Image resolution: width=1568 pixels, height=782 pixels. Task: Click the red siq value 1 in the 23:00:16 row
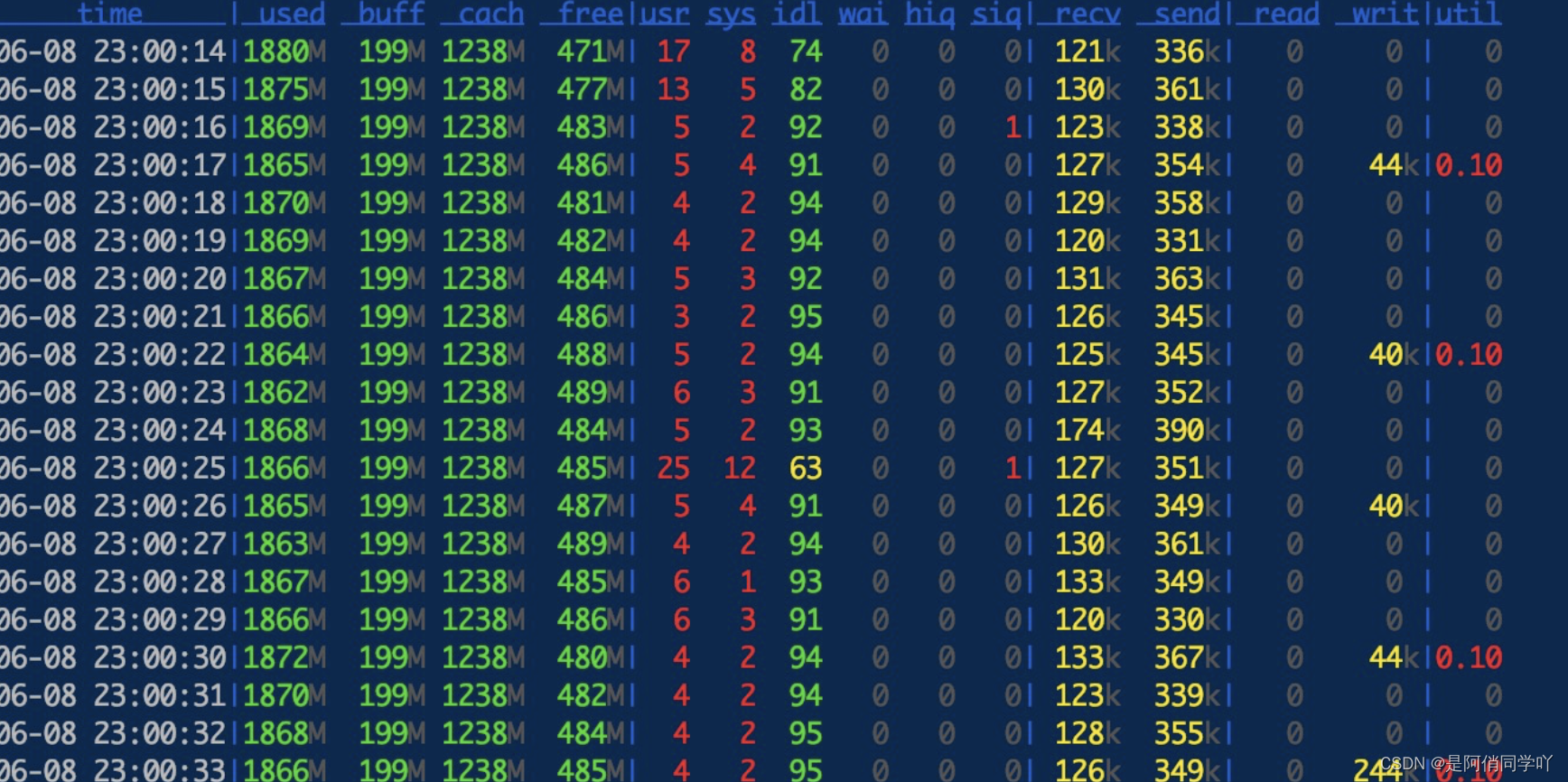tap(1013, 127)
